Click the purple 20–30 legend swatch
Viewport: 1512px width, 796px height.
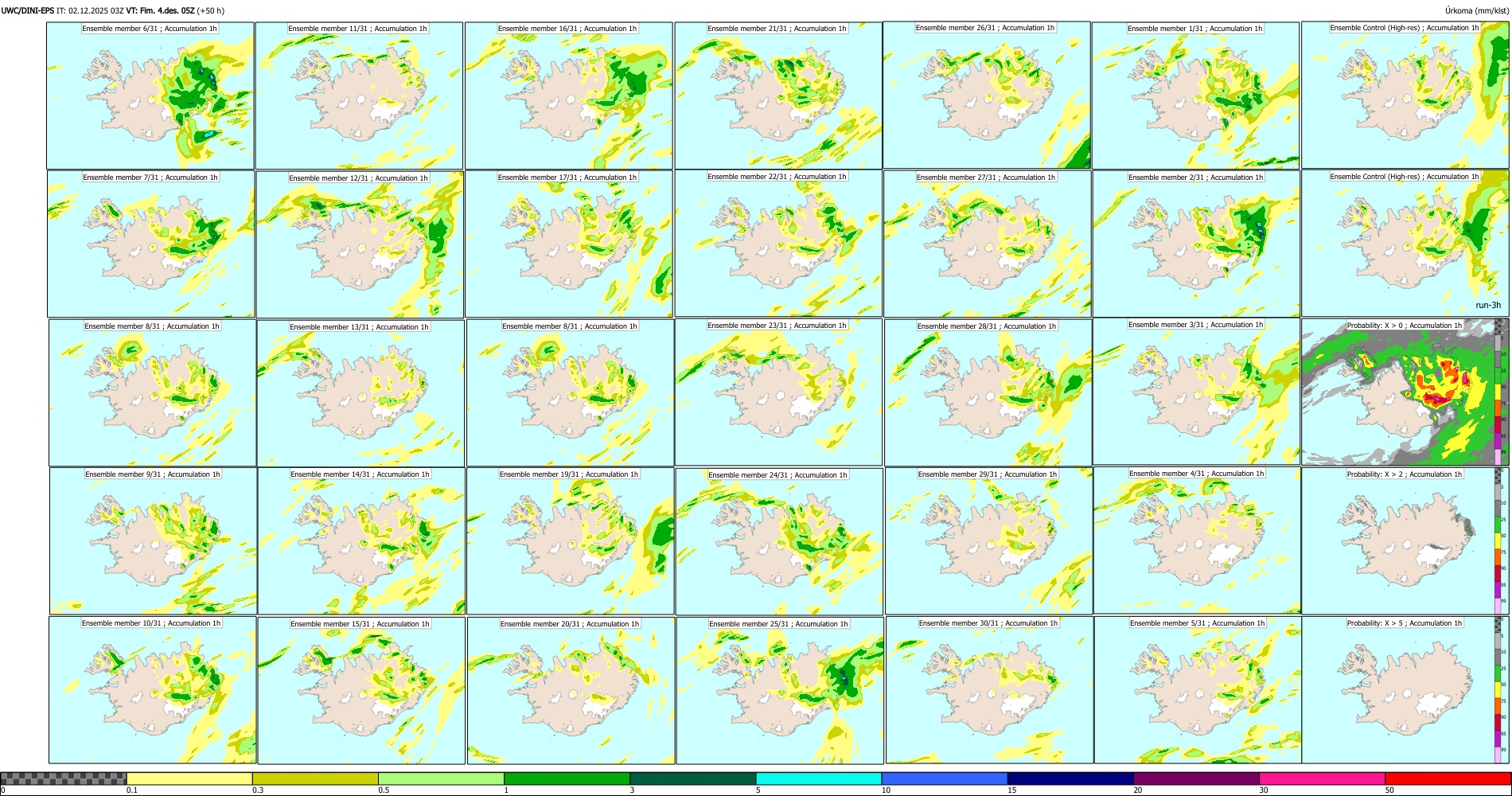(x=1196, y=778)
